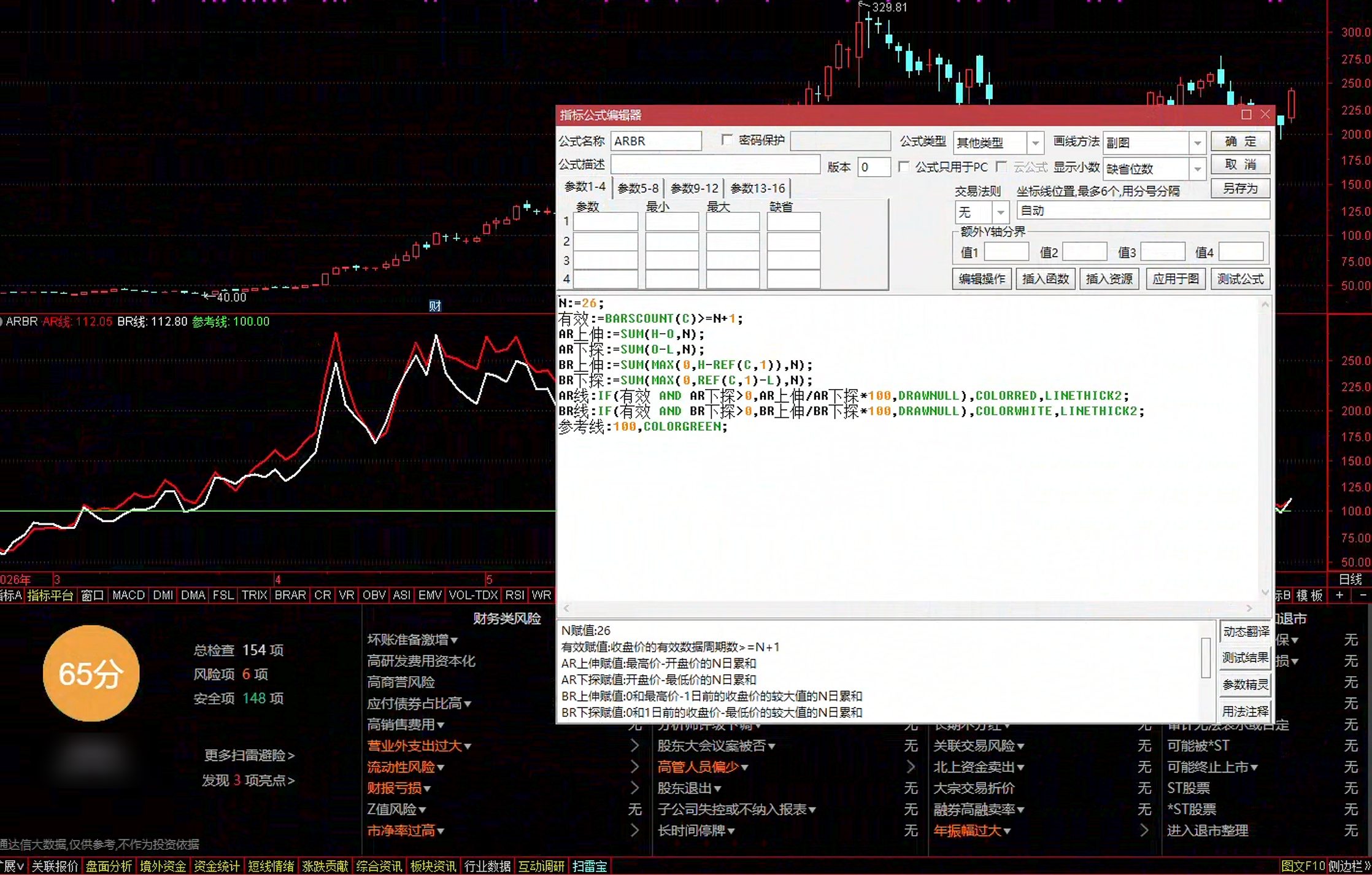Open the 画线方法 dropdown showing 副图
The image size is (1372, 875).
coord(1154,143)
